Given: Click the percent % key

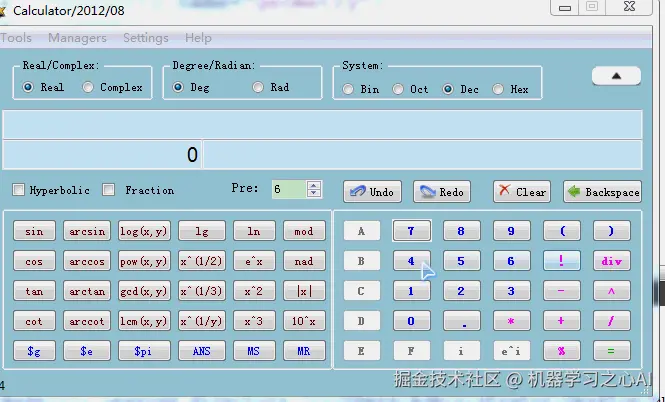Looking at the screenshot, I should (562, 351).
